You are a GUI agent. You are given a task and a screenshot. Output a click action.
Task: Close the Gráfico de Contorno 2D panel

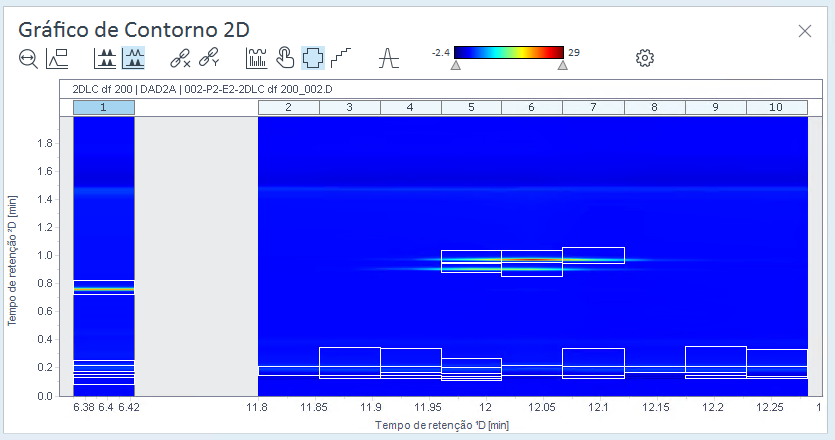point(805,31)
